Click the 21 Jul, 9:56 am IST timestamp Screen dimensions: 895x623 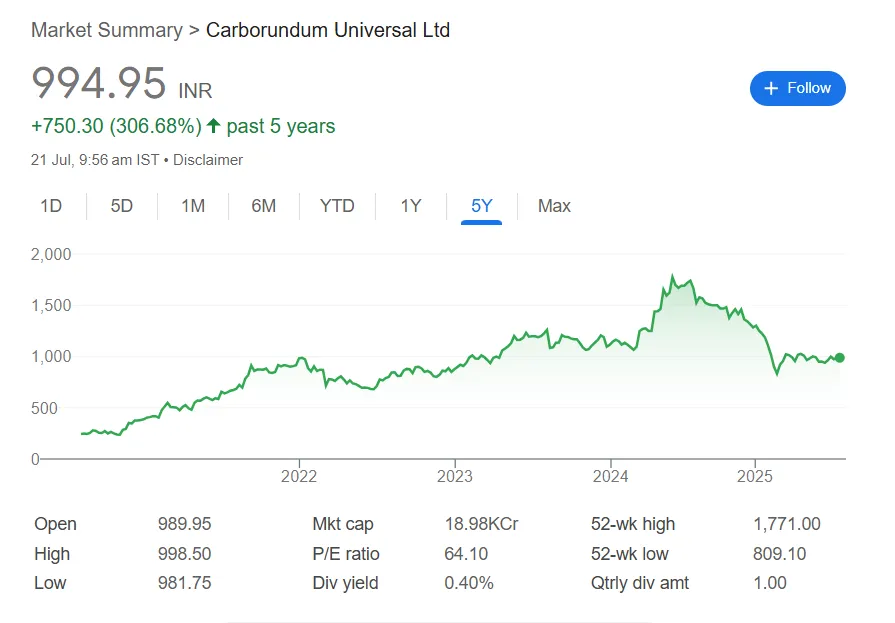pyautogui.click(x=95, y=160)
